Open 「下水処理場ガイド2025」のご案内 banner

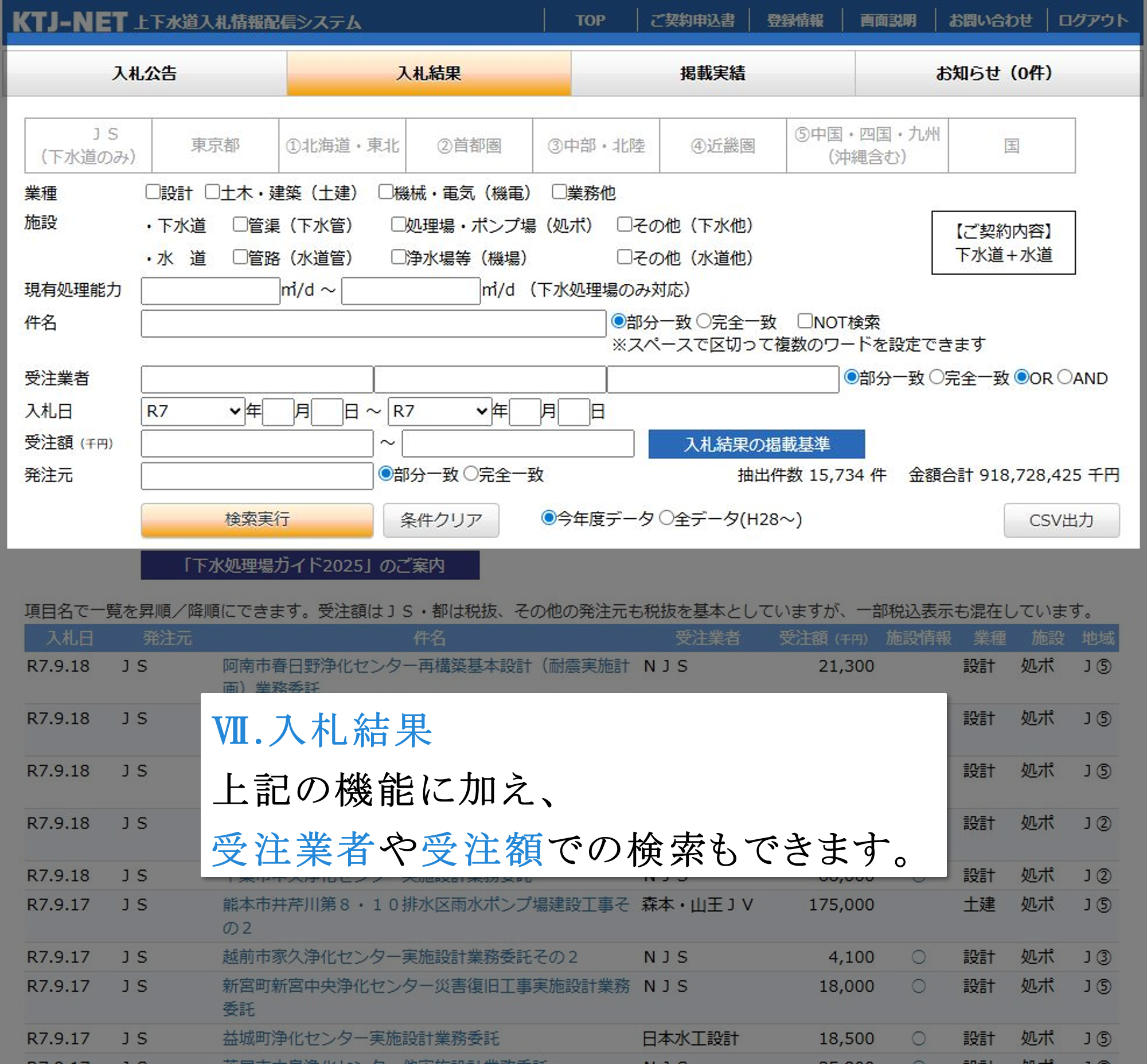(310, 565)
